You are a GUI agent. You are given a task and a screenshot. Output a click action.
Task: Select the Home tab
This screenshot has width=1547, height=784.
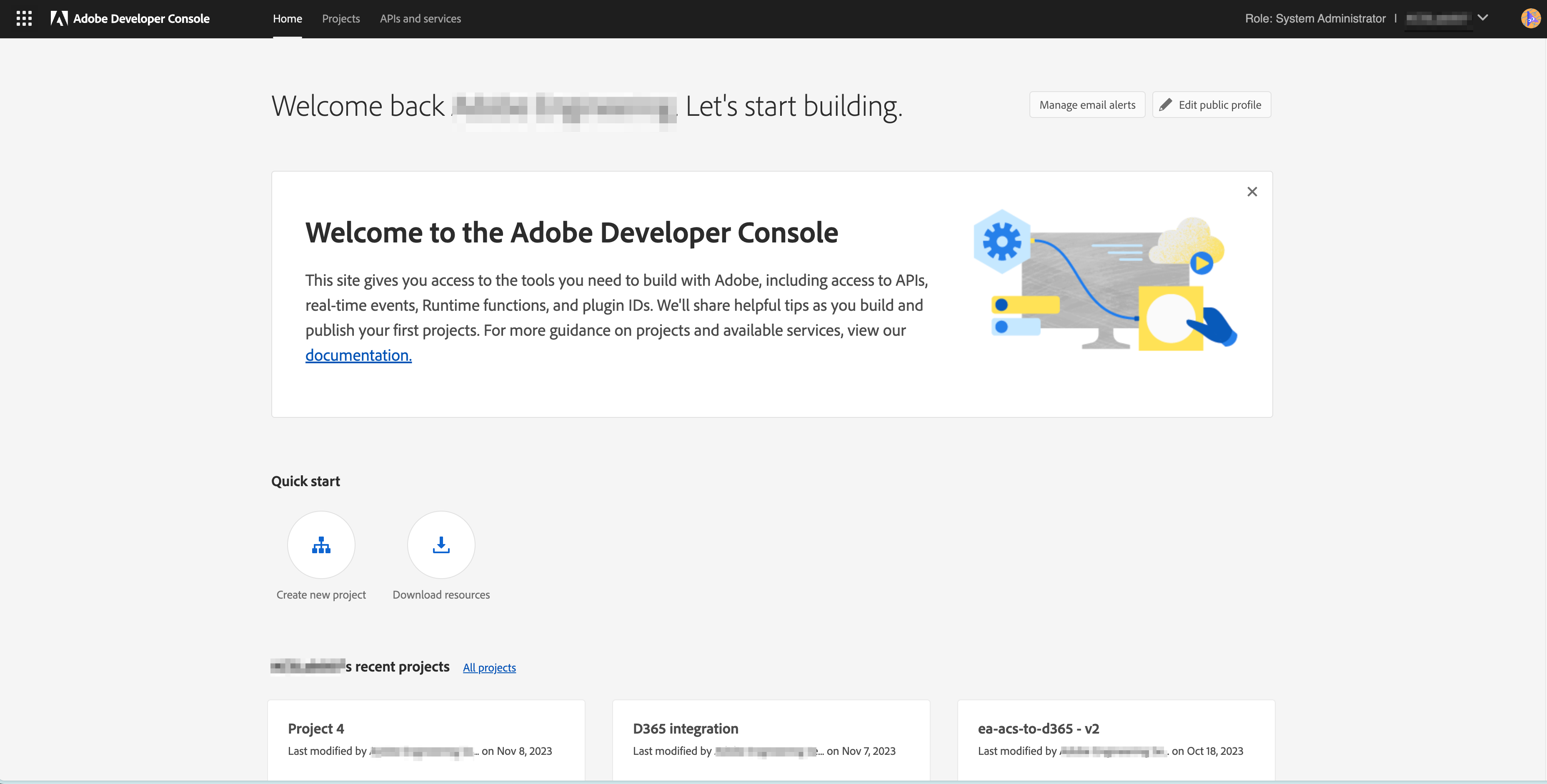[287, 19]
